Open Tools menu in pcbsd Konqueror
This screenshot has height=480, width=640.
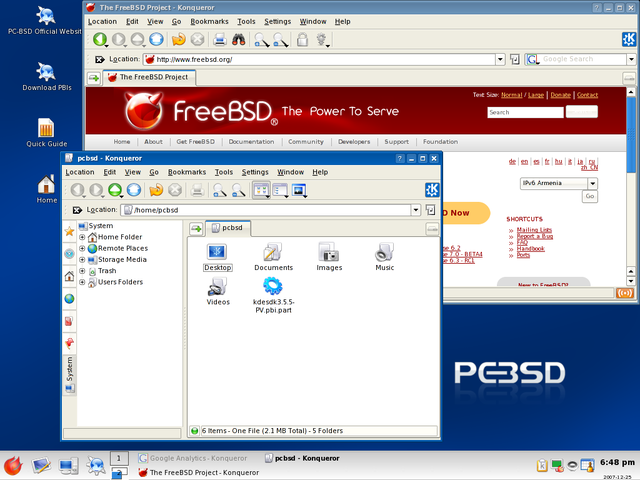(x=224, y=172)
